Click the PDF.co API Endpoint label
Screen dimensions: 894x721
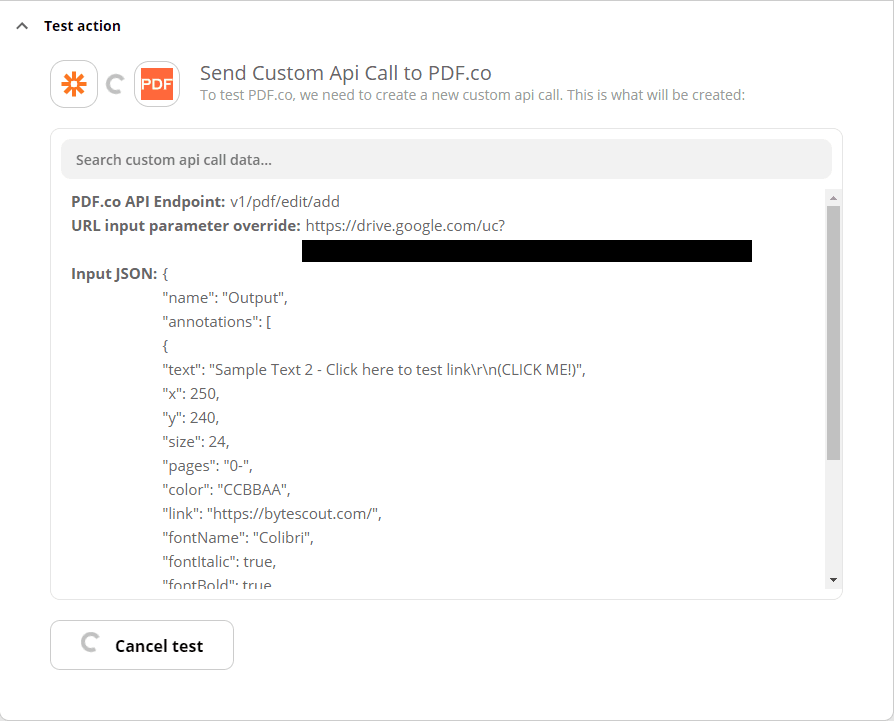pyautogui.click(x=148, y=201)
